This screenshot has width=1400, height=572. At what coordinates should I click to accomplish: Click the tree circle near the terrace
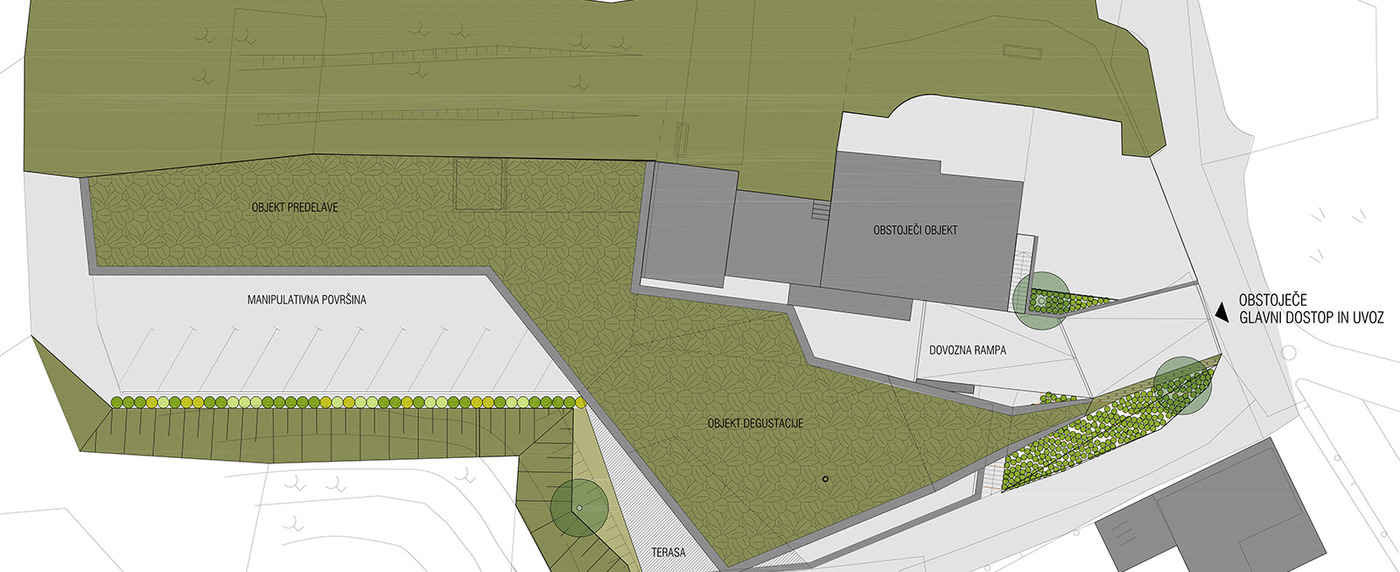click(x=578, y=508)
